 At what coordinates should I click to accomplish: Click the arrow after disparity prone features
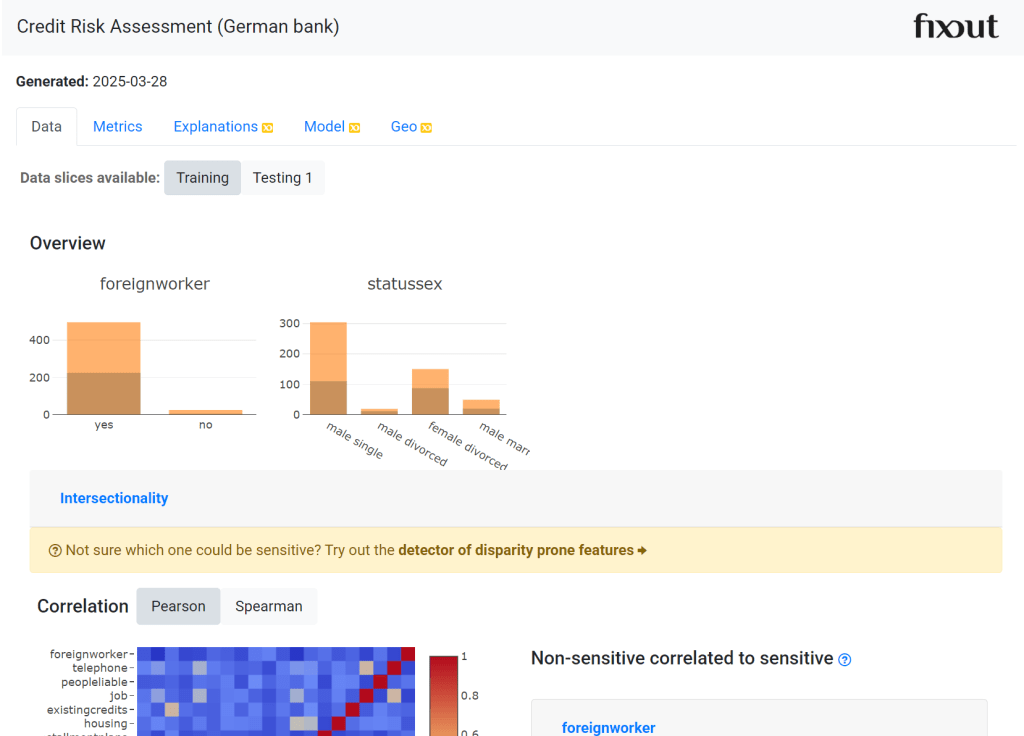pyautogui.click(x=642, y=551)
